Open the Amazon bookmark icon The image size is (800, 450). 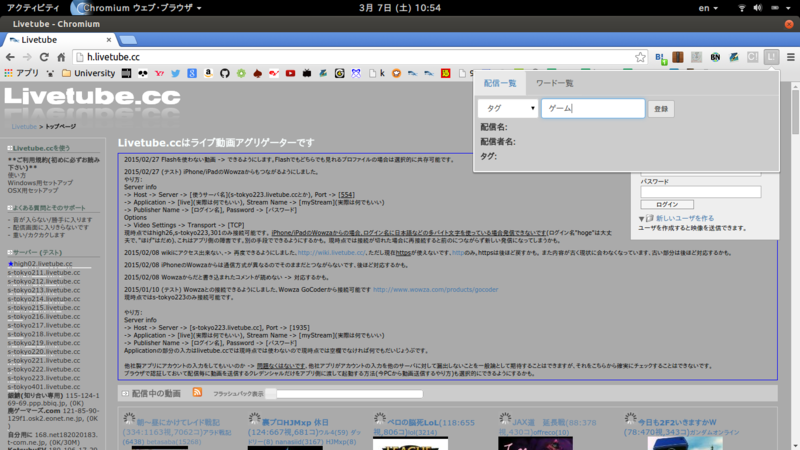208,73
